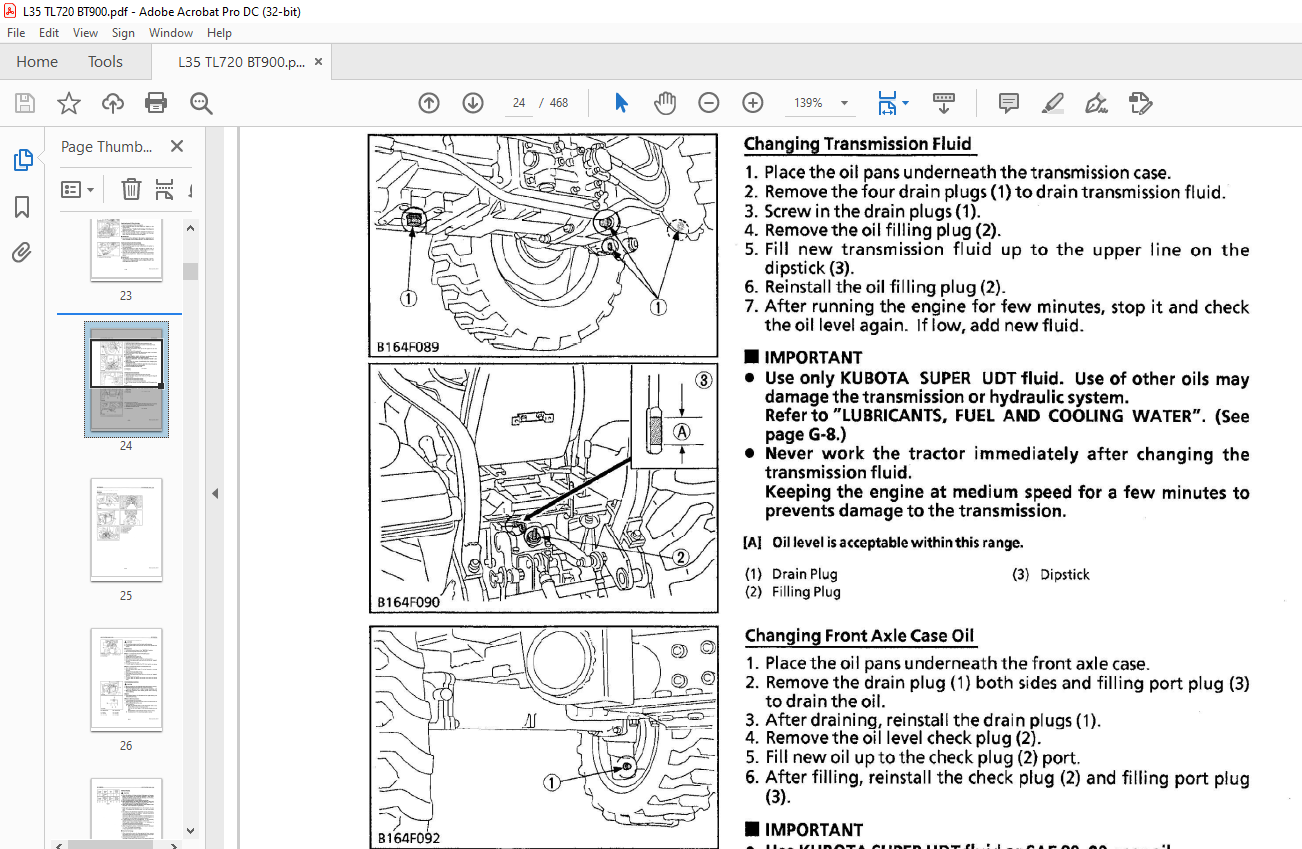Upload file with the cloud arrow icon
The height and width of the screenshot is (849, 1302).
pos(113,103)
